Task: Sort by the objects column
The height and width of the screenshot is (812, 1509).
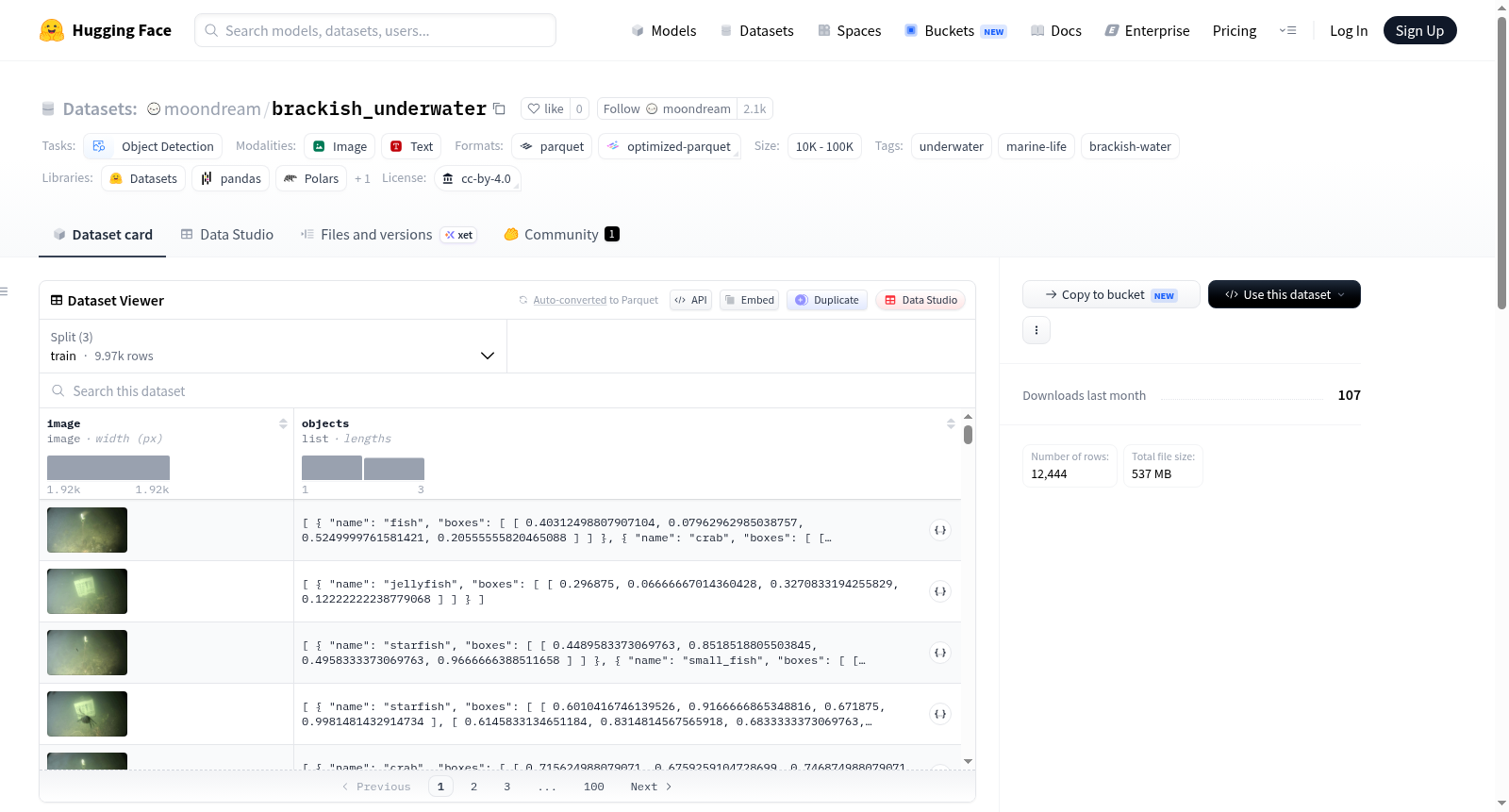Action: tap(951, 423)
